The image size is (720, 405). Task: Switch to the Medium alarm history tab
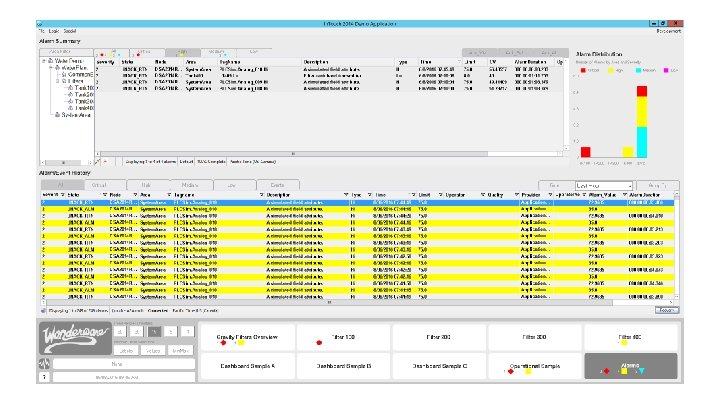point(191,185)
